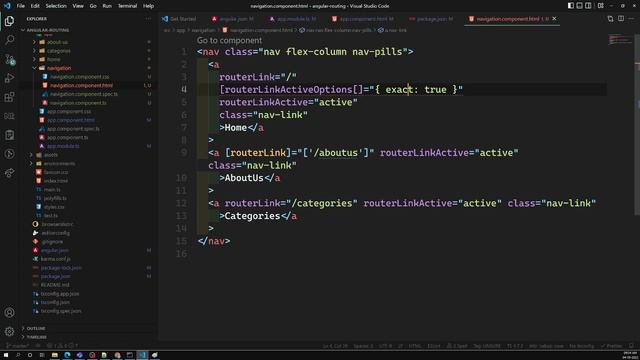The height and width of the screenshot is (360, 640).
Task: Switch to the app.module.ts tab
Action: click(293, 19)
